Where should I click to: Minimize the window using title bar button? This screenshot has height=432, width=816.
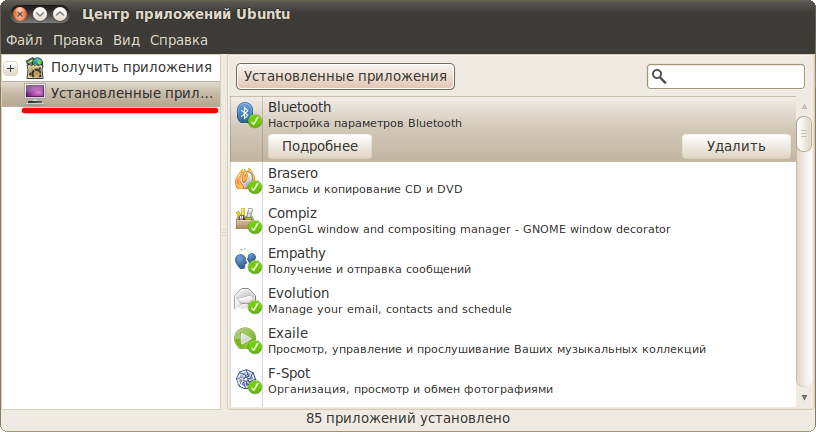click(40, 14)
